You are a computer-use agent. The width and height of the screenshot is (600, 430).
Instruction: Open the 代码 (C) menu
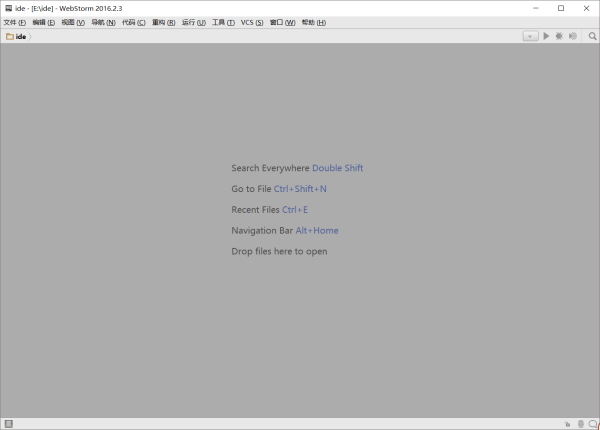(134, 23)
